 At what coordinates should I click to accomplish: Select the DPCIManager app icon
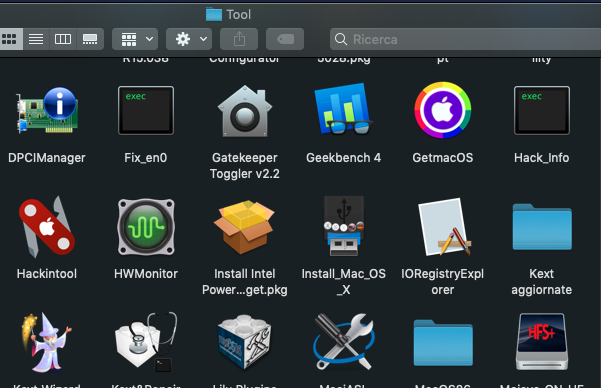click(47, 110)
